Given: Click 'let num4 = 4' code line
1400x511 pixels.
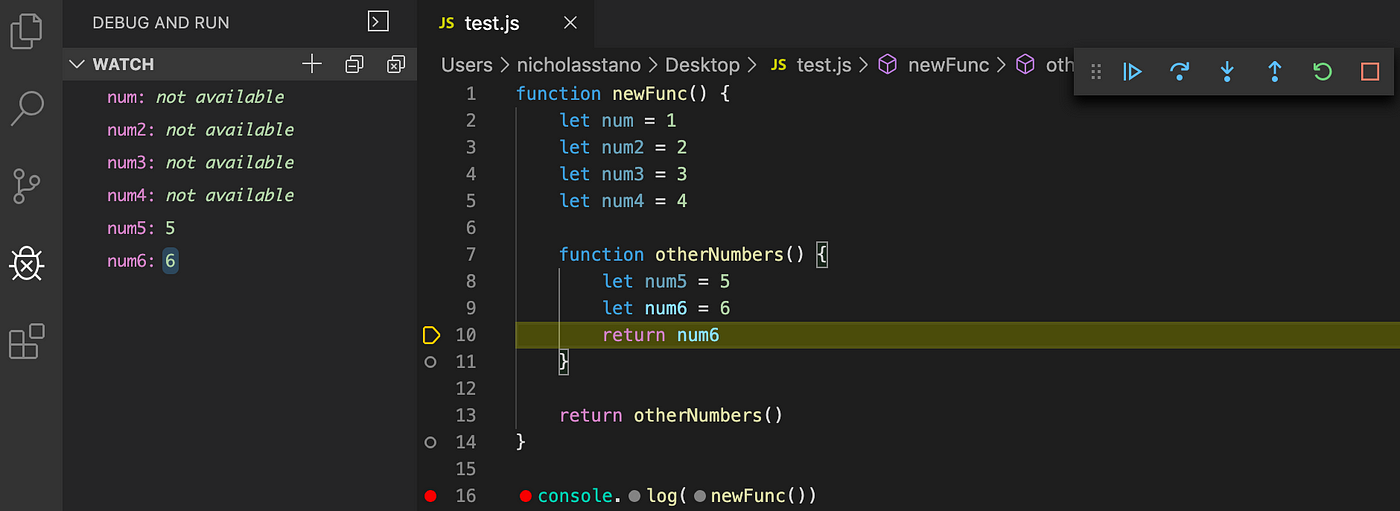Looking at the screenshot, I should pos(623,201).
